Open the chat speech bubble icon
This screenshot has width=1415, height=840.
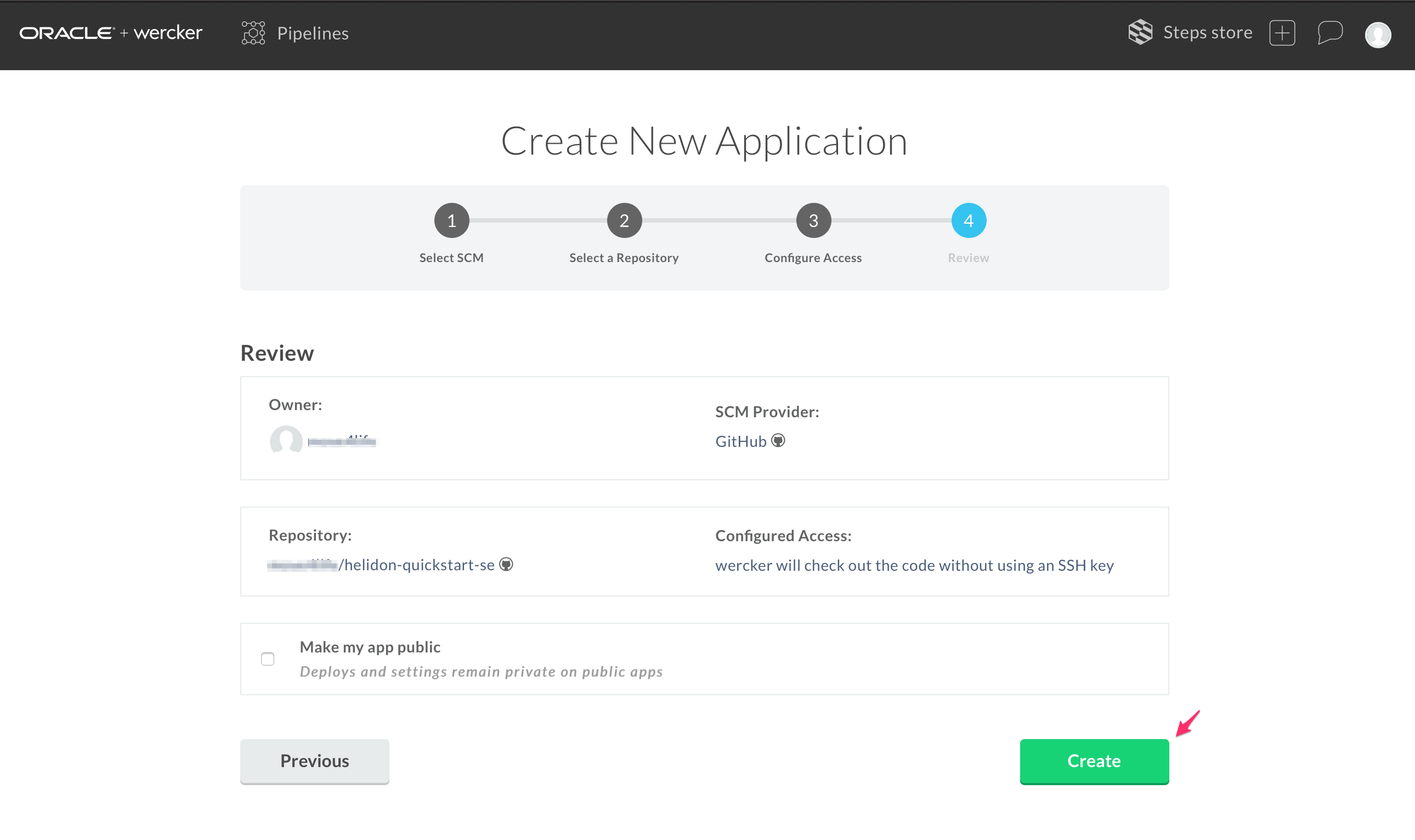click(1329, 32)
